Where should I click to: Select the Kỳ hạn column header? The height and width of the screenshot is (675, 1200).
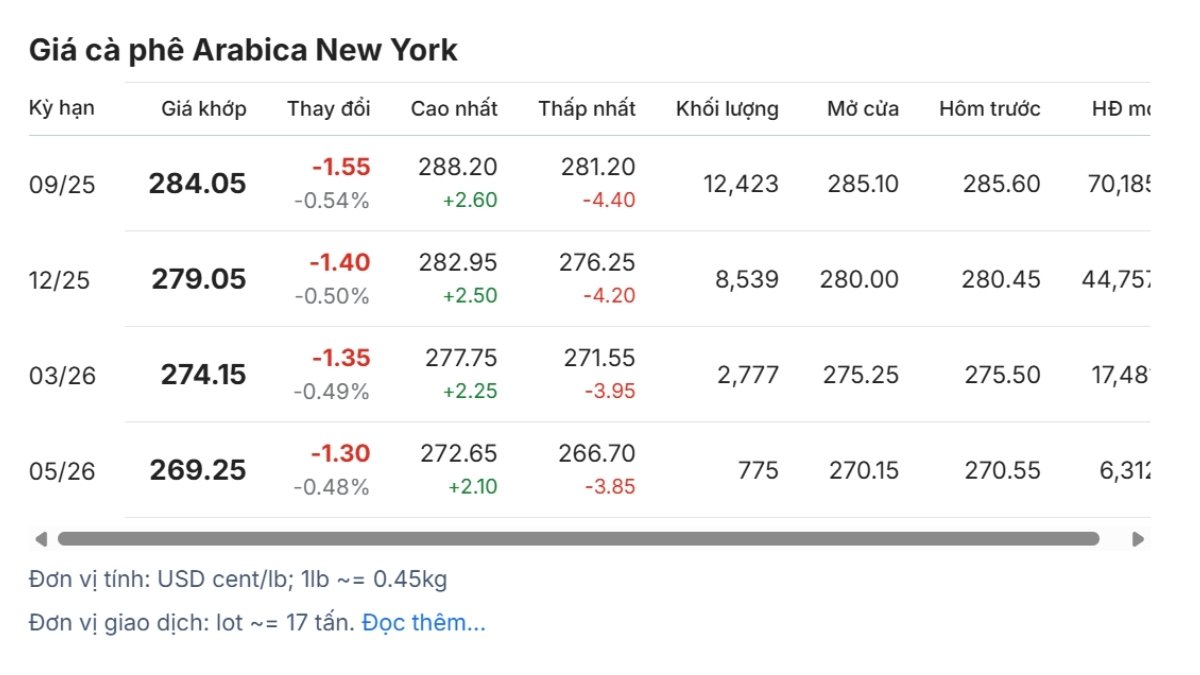pyautogui.click(x=62, y=108)
